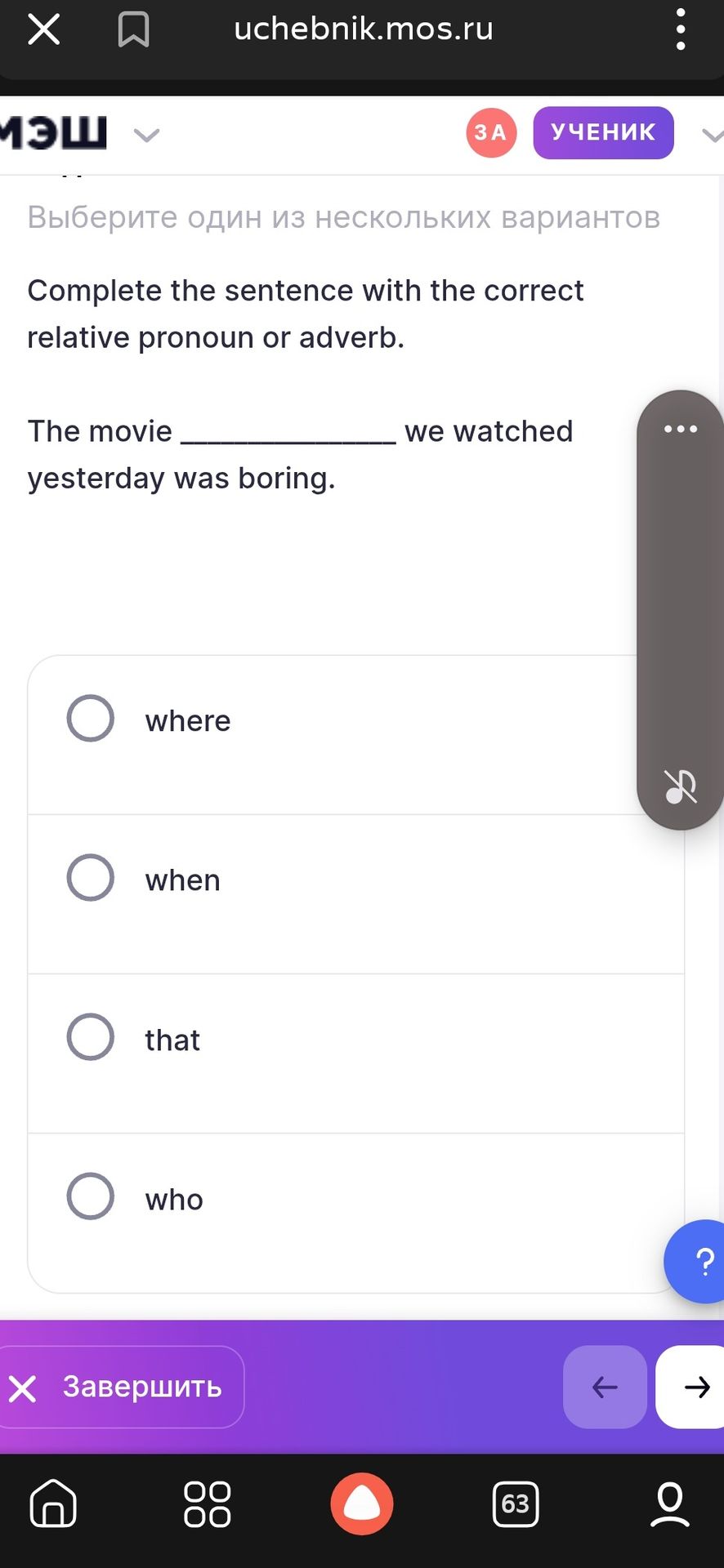Click the УЧЕНИК role button
The width and height of the screenshot is (724, 1568).
(x=603, y=132)
